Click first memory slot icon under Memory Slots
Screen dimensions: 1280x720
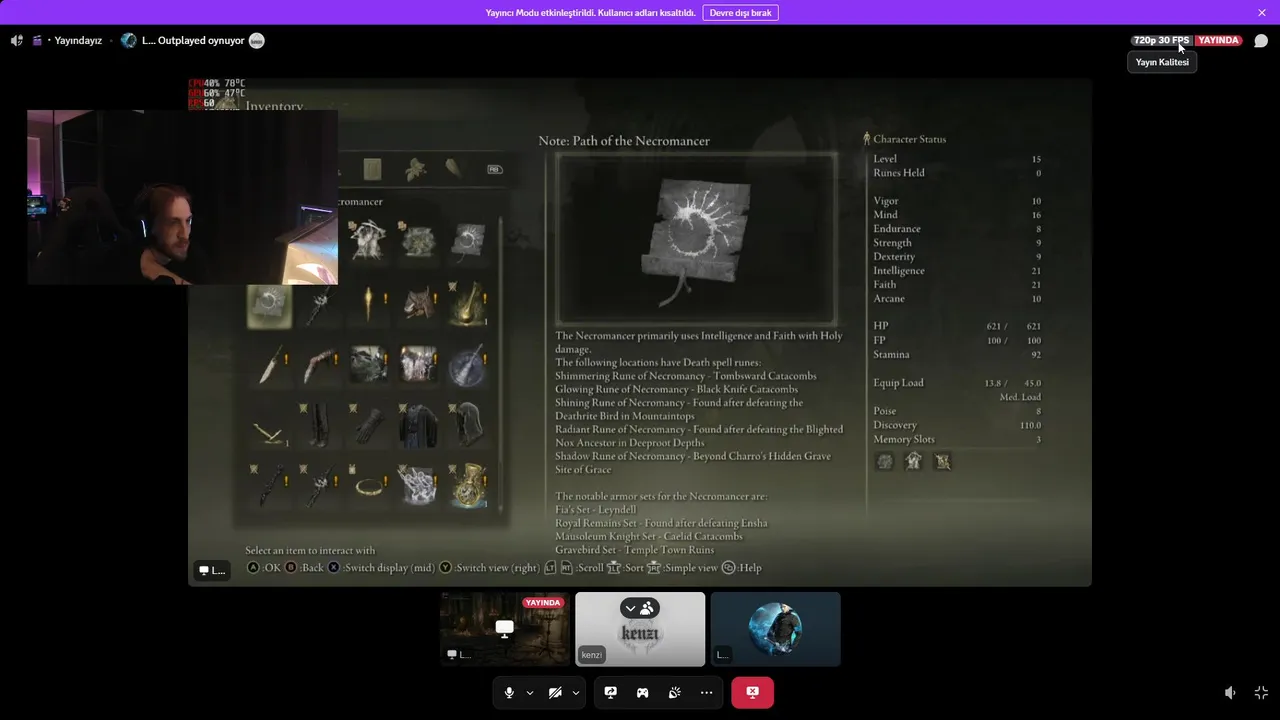point(884,461)
